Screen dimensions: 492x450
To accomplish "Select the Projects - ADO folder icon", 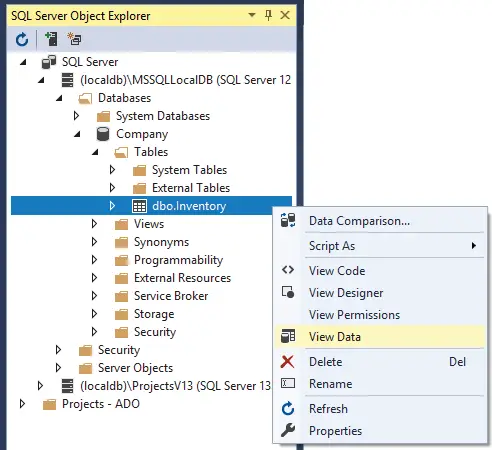I will pos(49,404).
